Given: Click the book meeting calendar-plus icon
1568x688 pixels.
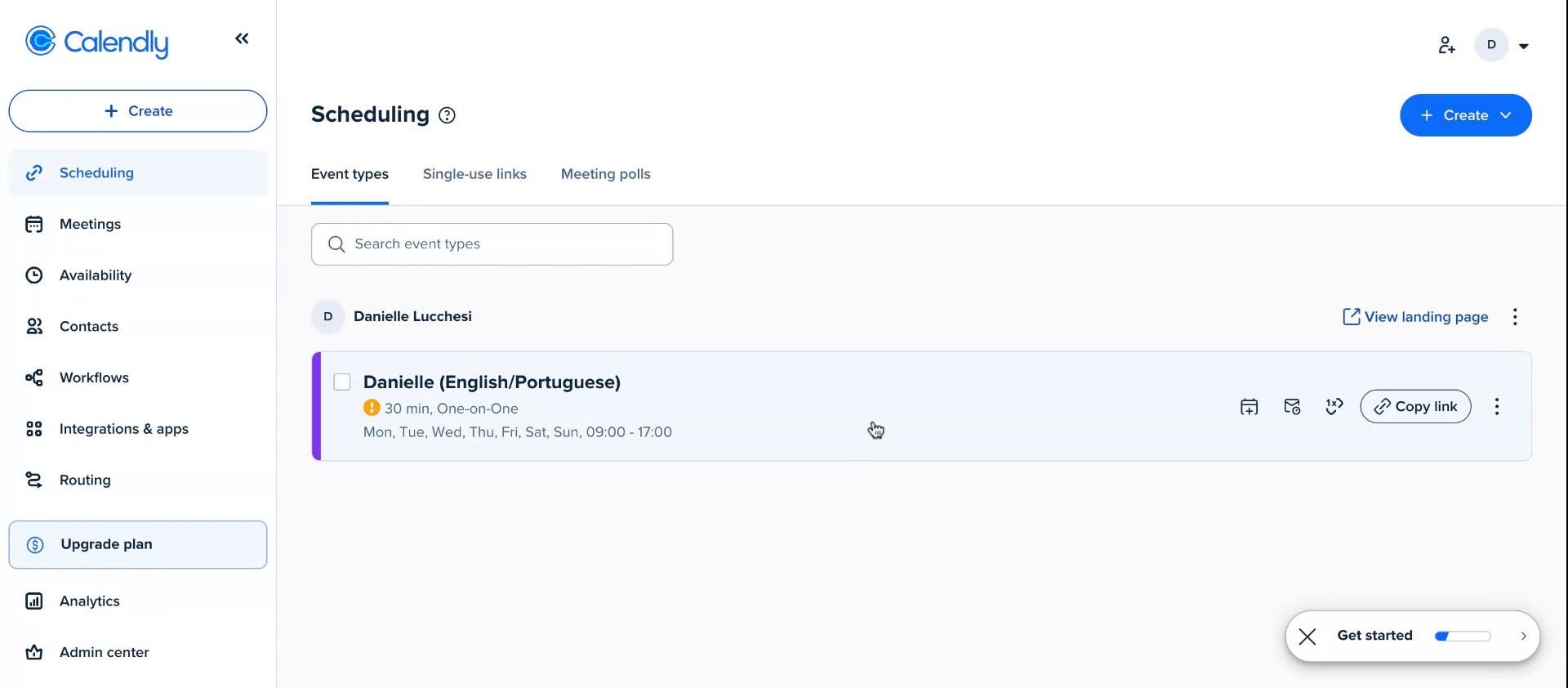Looking at the screenshot, I should point(1249,407).
